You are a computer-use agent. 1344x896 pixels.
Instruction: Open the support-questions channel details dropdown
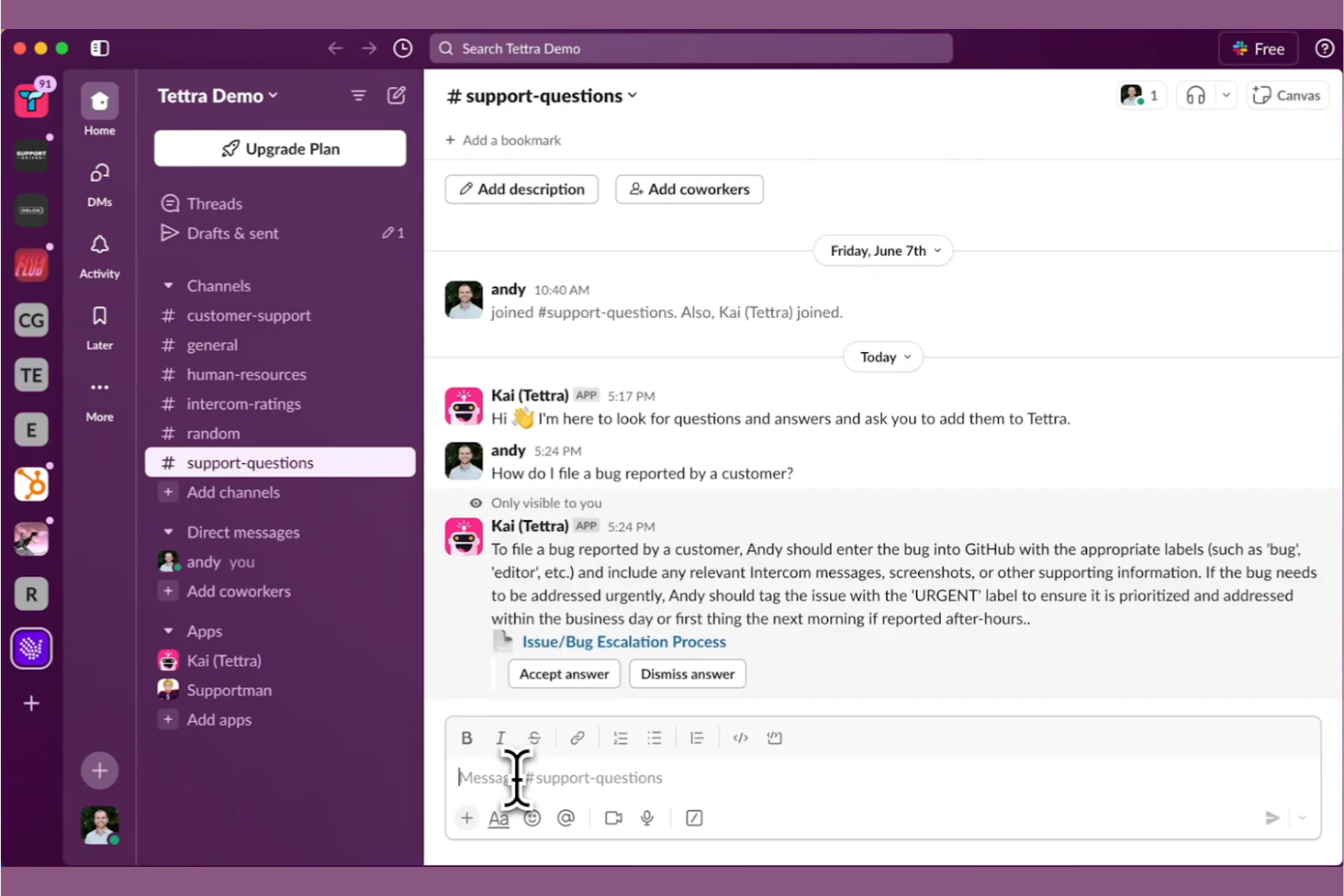point(541,95)
